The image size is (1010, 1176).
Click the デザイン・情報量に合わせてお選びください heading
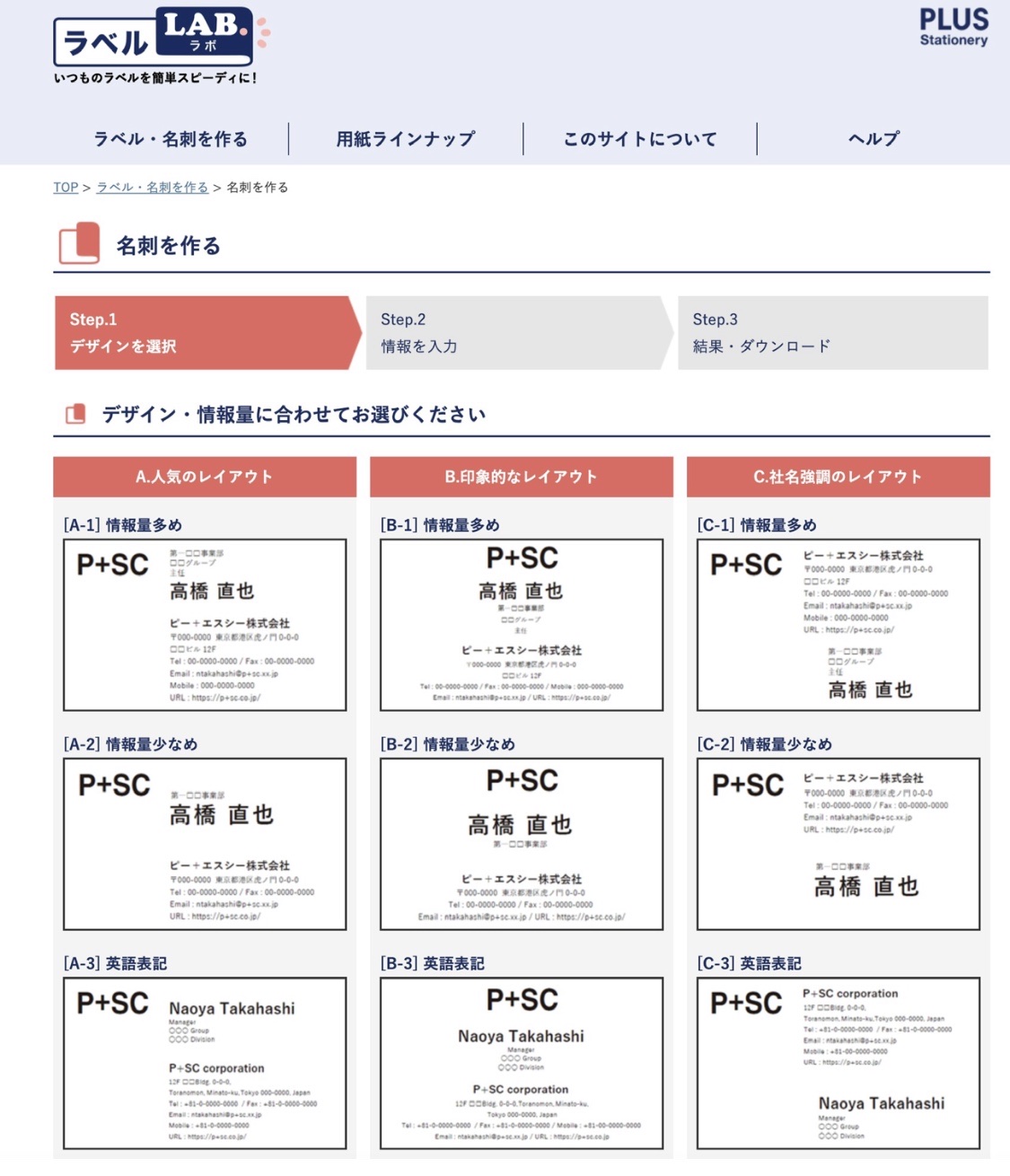(294, 415)
